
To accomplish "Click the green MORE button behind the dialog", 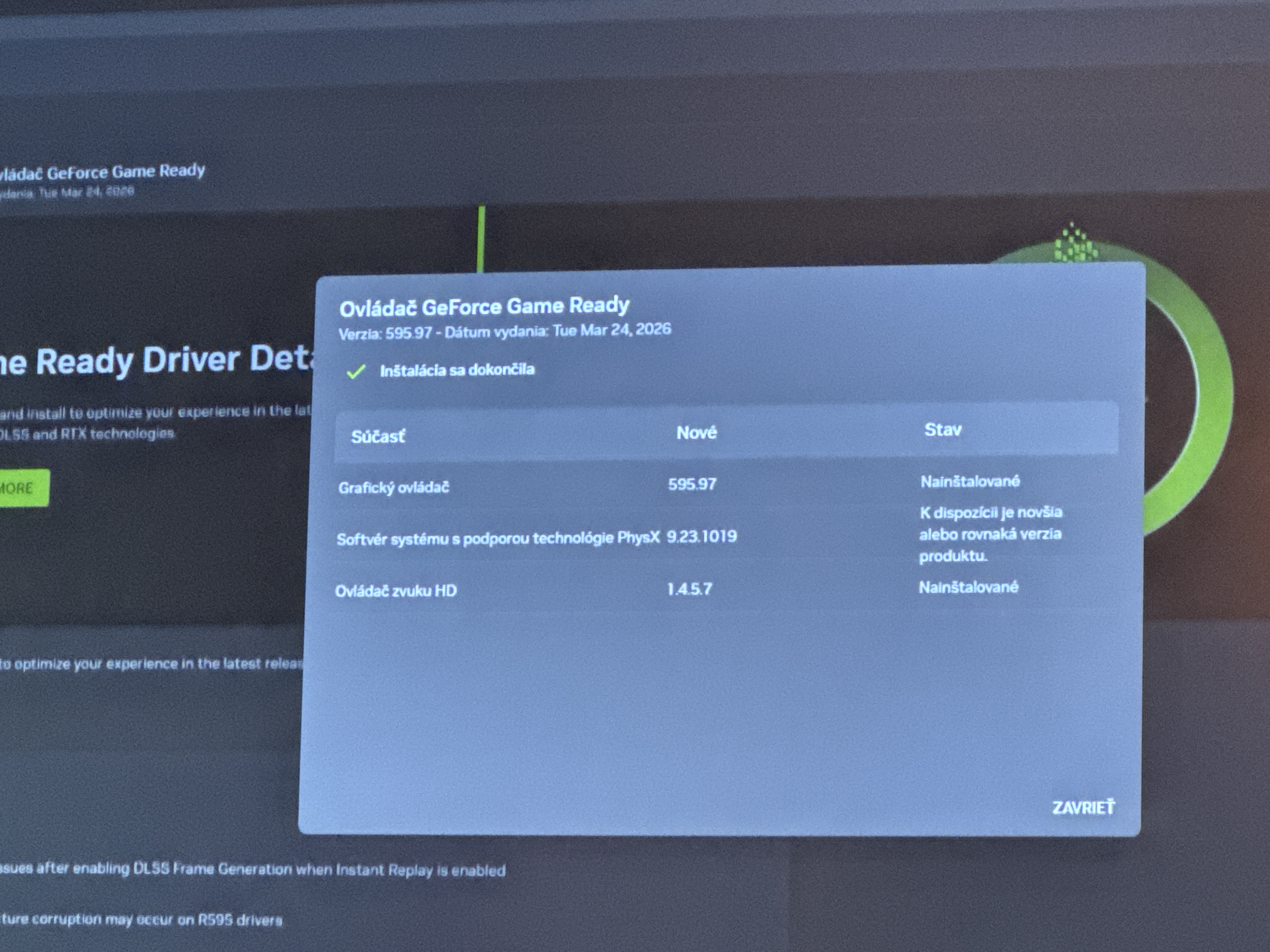I will coord(24,488).
